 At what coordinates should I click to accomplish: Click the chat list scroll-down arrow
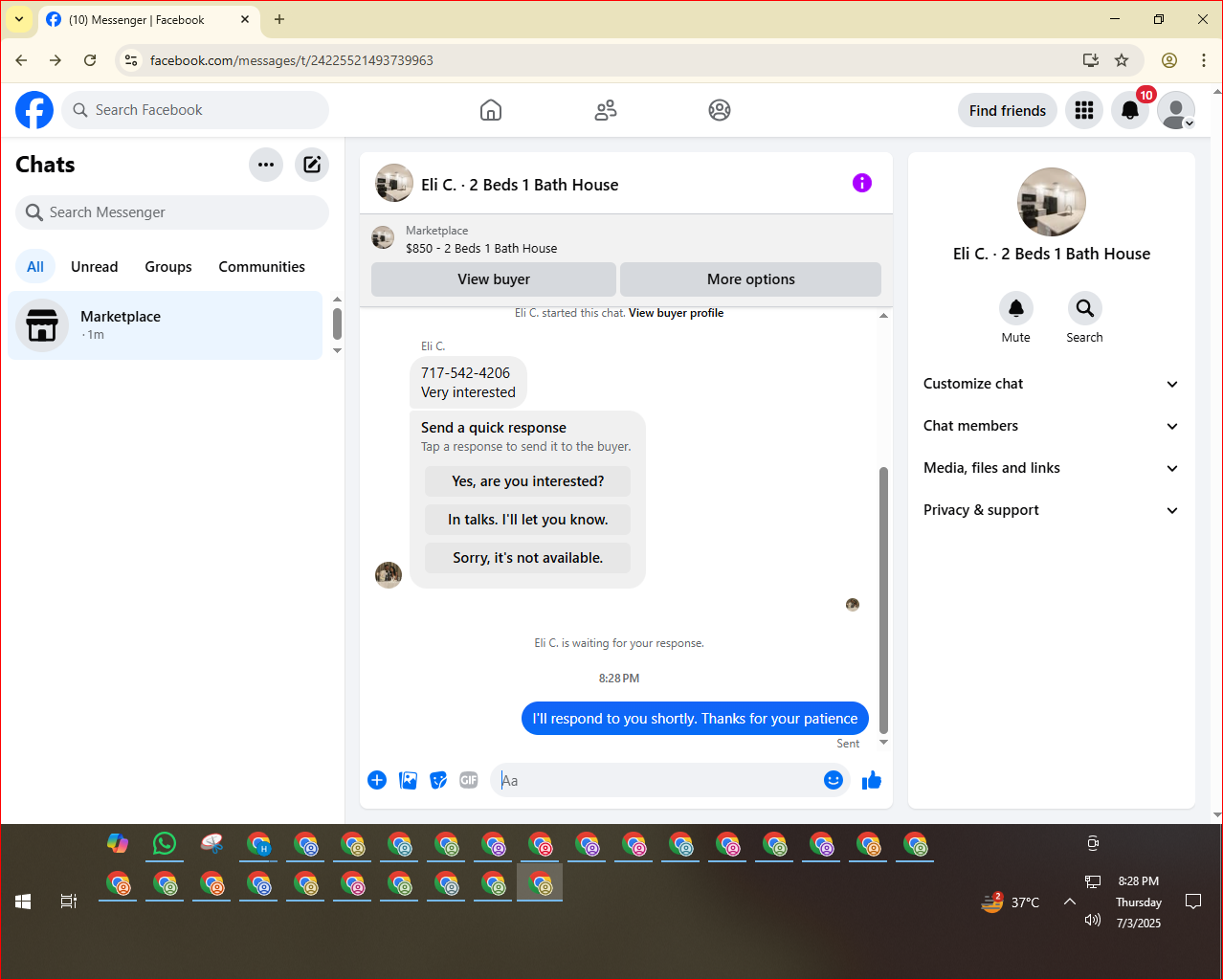pyautogui.click(x=337, y=351)
